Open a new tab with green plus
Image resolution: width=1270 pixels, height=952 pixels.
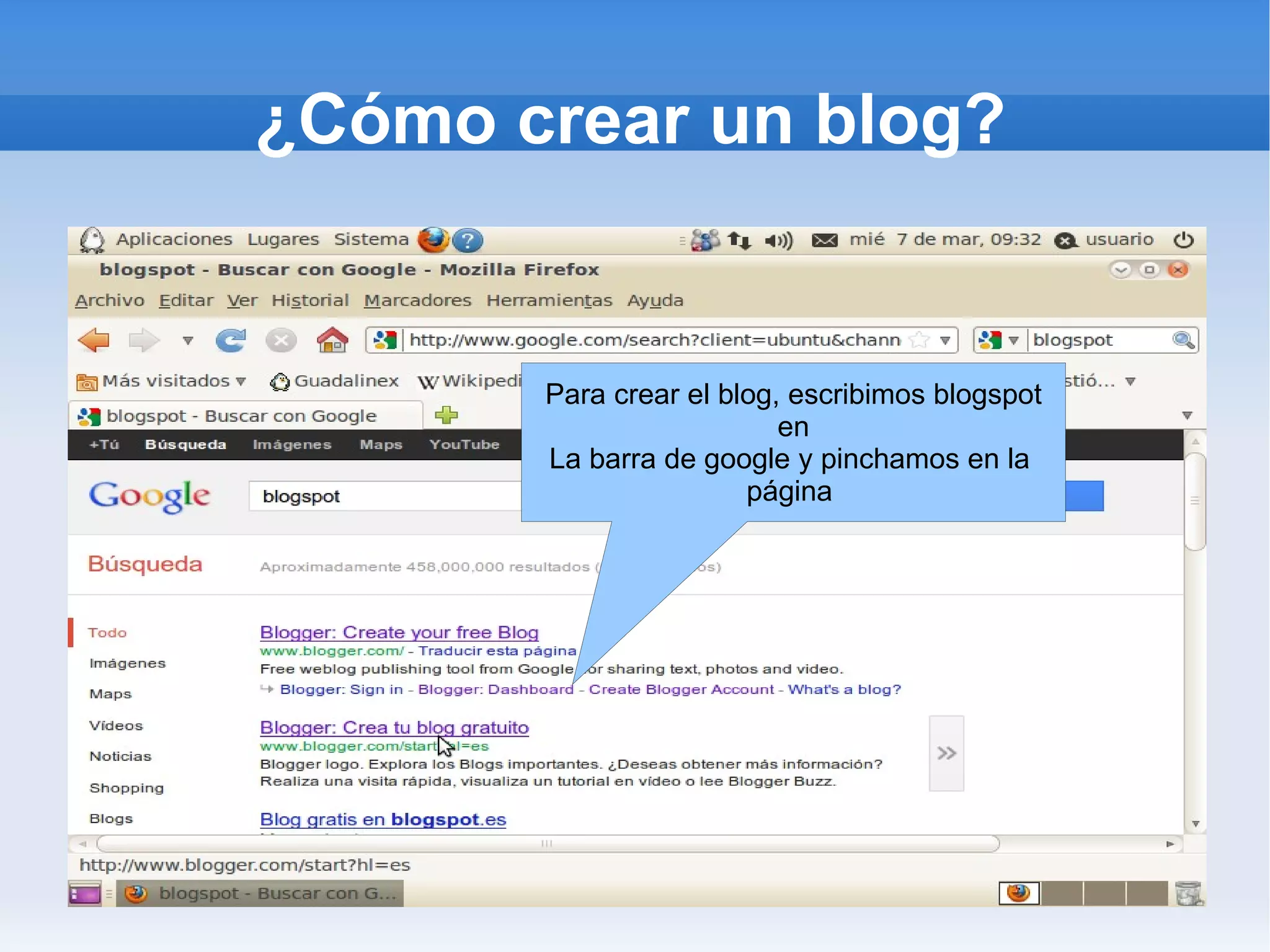(x=446, y=415)
